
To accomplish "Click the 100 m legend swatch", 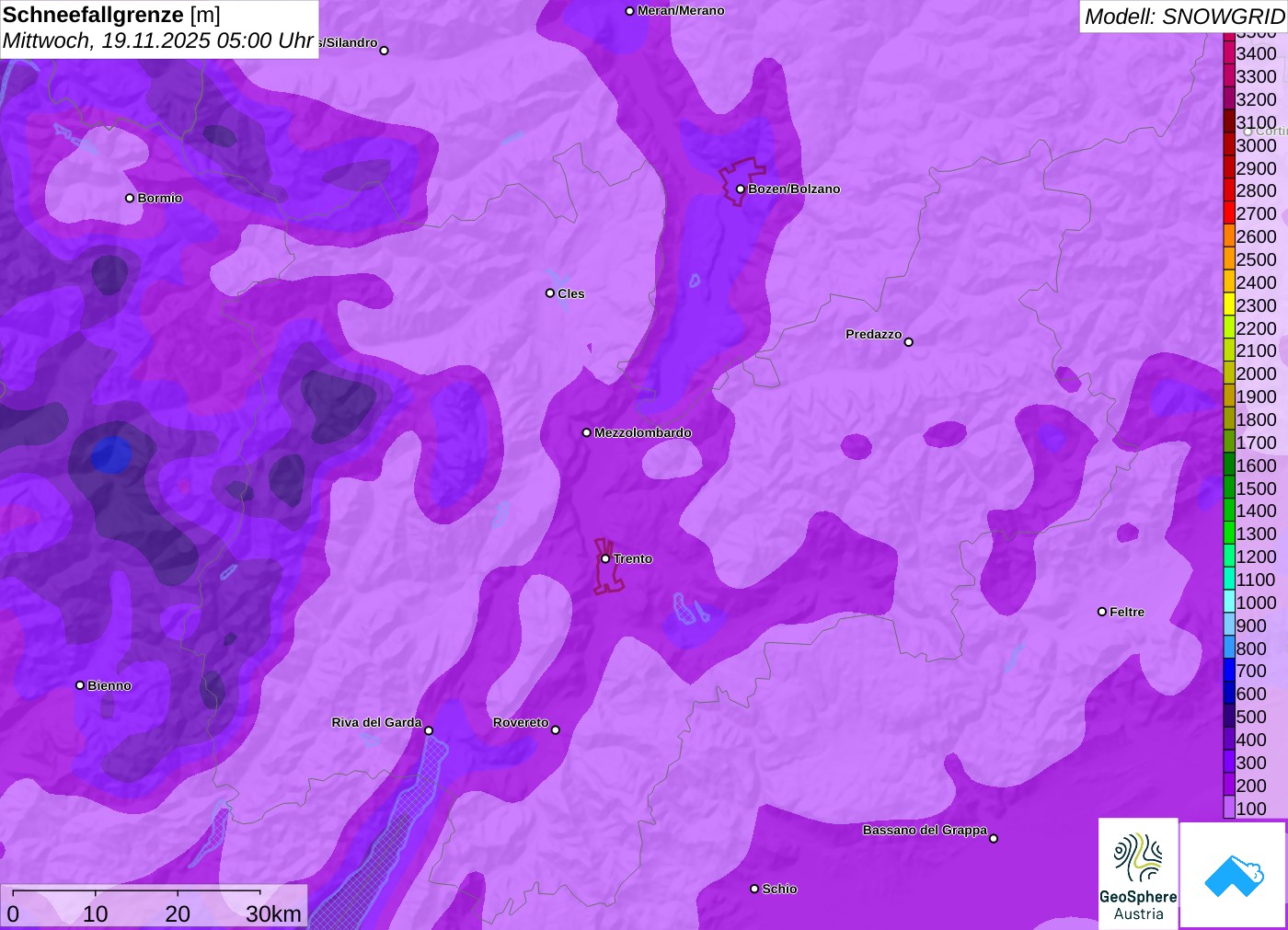I will click(x=1229, y=809).
